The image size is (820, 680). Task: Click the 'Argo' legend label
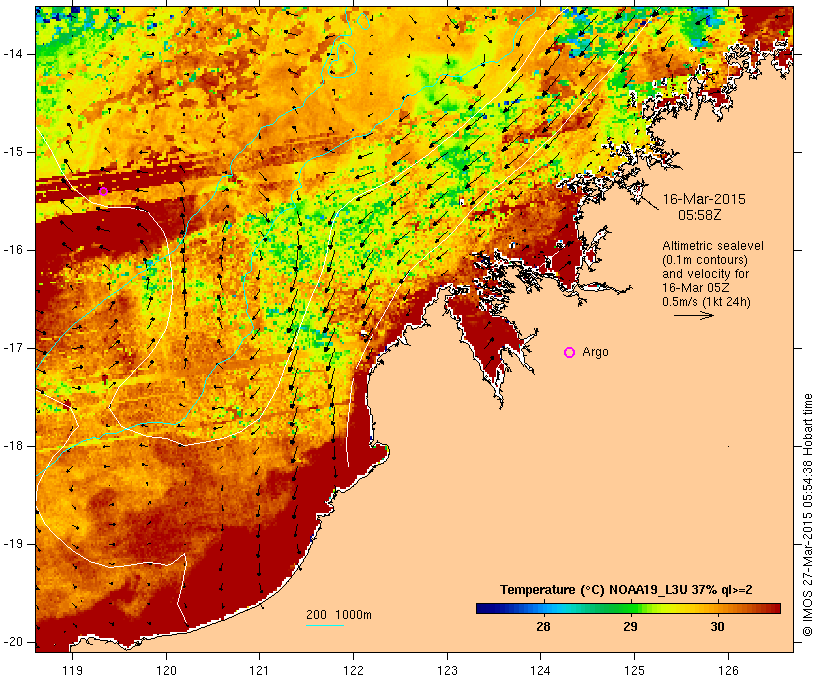pyautogui.click(x=595, y=352)
